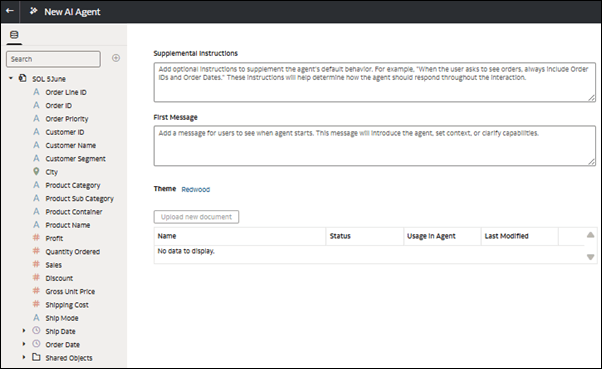This screenshot has width=602, height=369.
Task: Focus the Search field in data panel
Action: (53, 59)
